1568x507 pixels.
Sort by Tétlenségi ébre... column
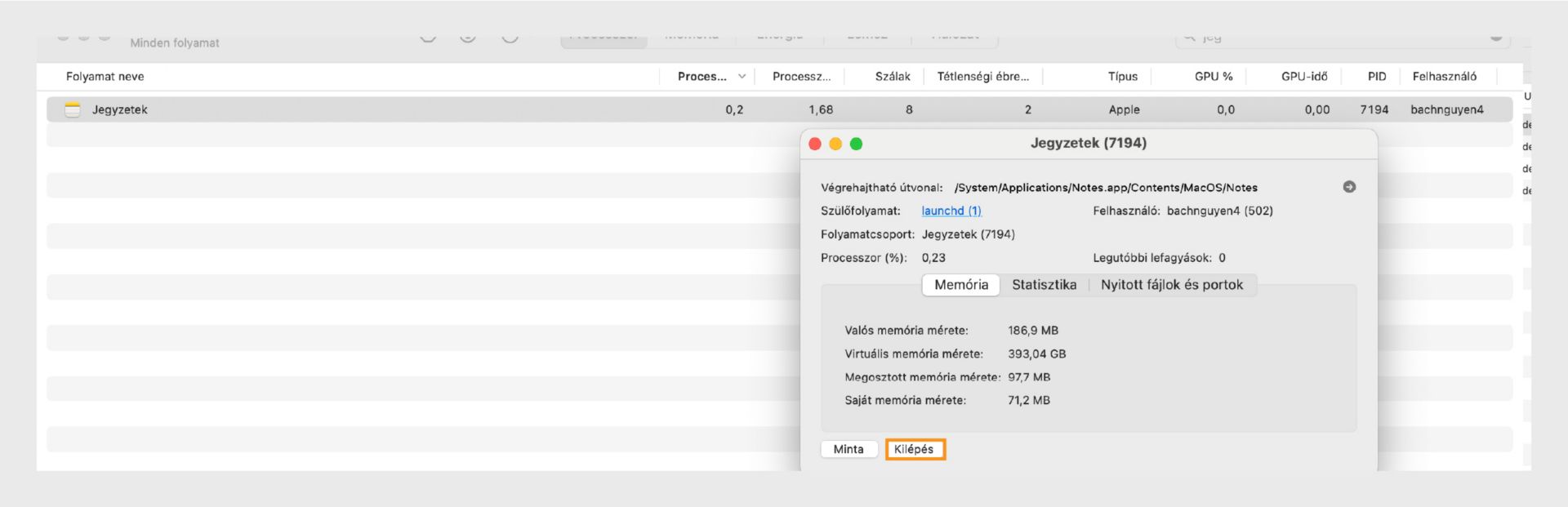[x=982, y=77]
